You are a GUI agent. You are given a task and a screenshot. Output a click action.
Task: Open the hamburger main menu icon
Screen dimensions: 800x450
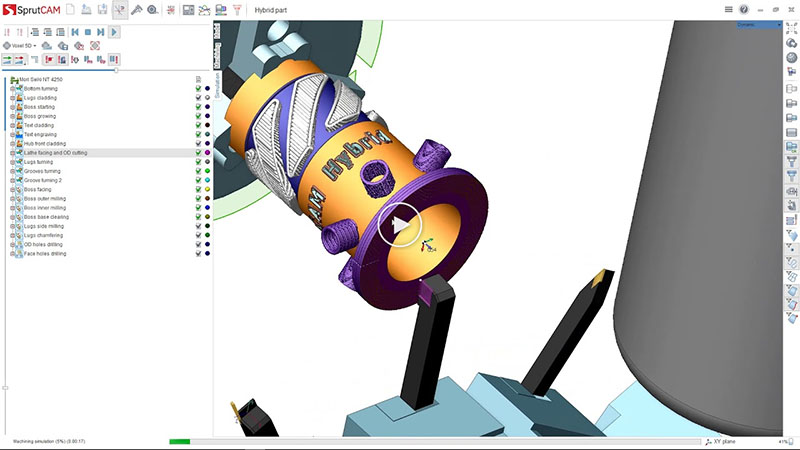tap(728, 10)
